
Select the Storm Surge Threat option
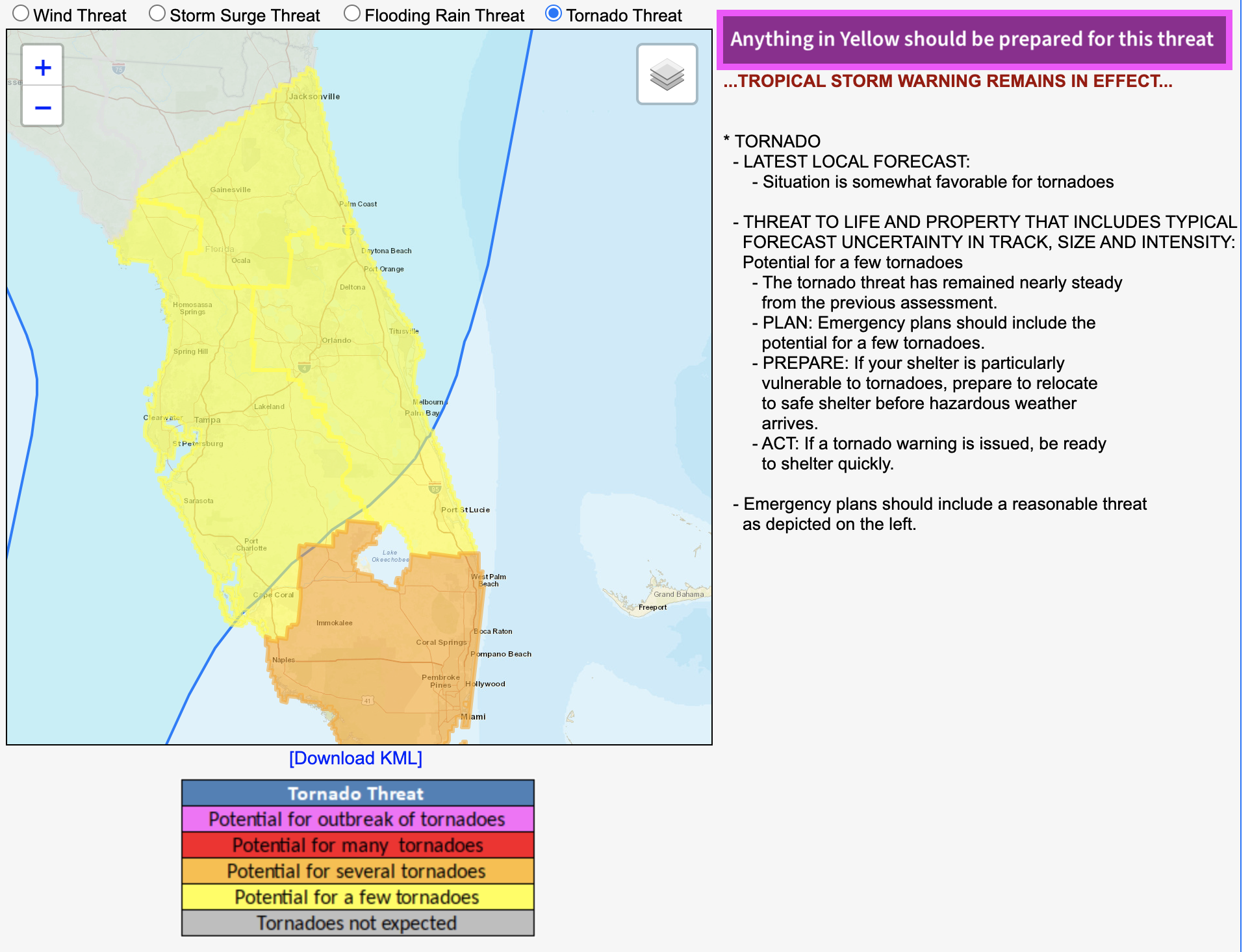click(157, 14)
